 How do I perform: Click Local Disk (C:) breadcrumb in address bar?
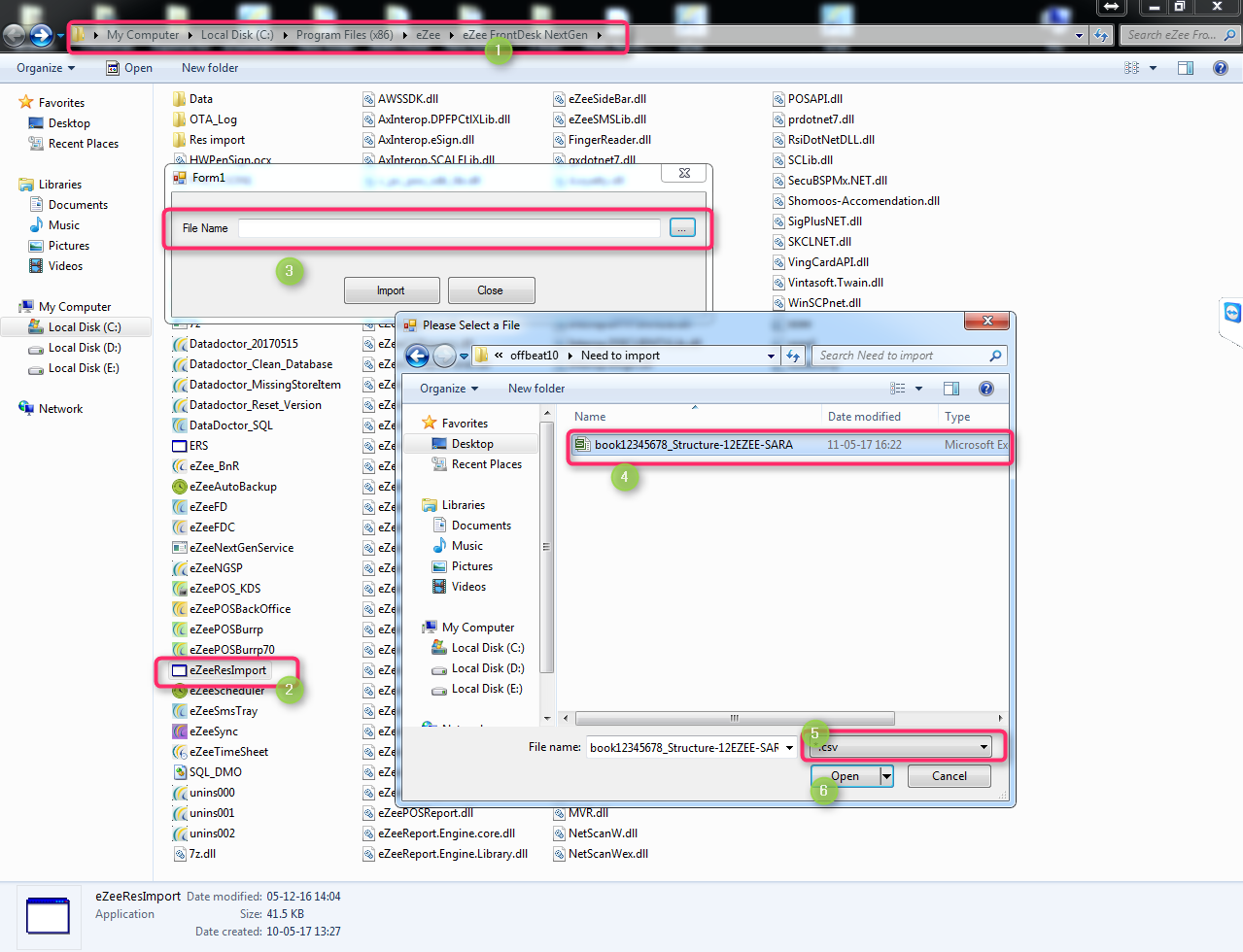[237, 35]
